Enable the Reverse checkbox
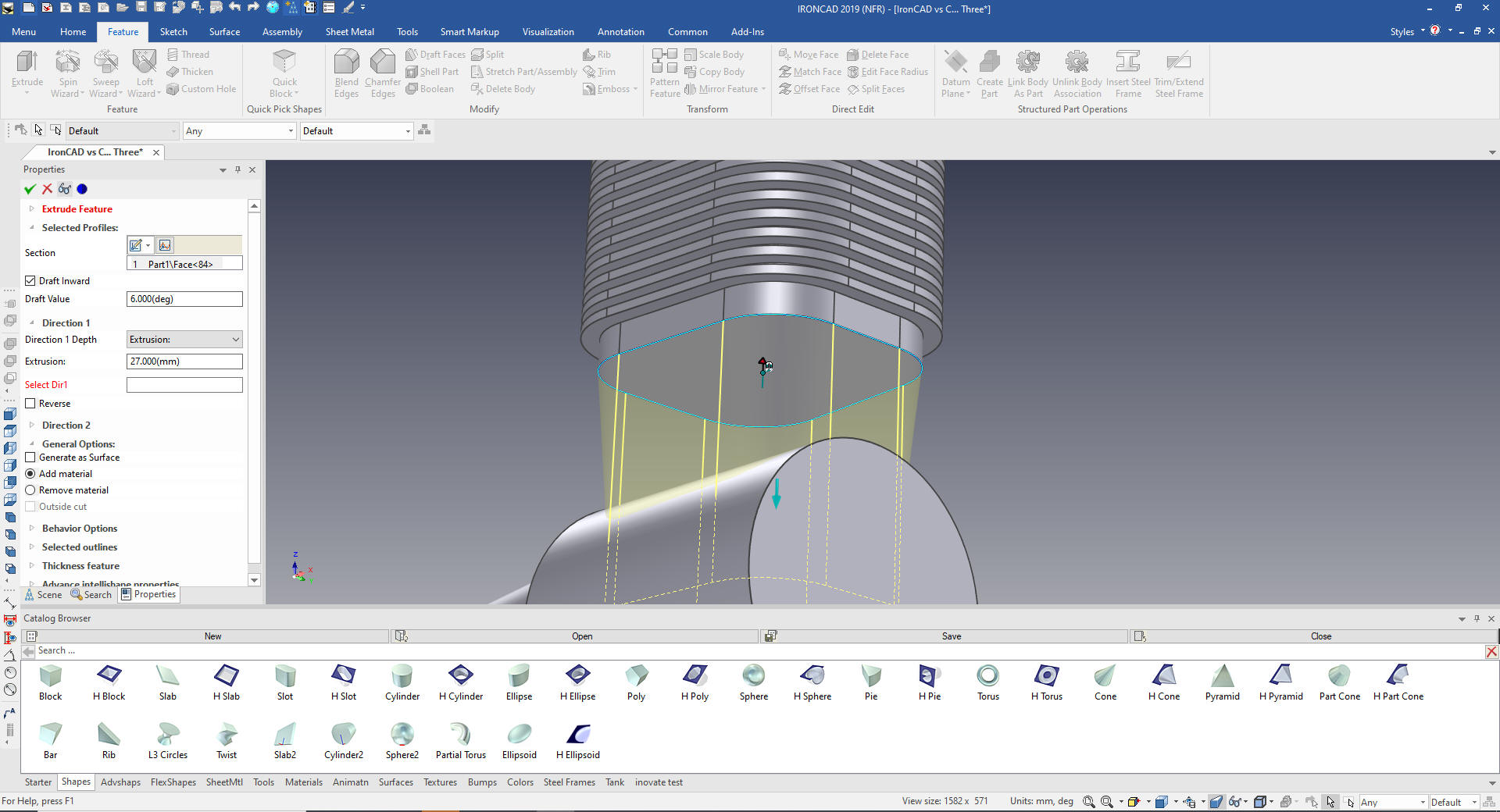This screenshot has width=1500, height=812. [30, 404]
